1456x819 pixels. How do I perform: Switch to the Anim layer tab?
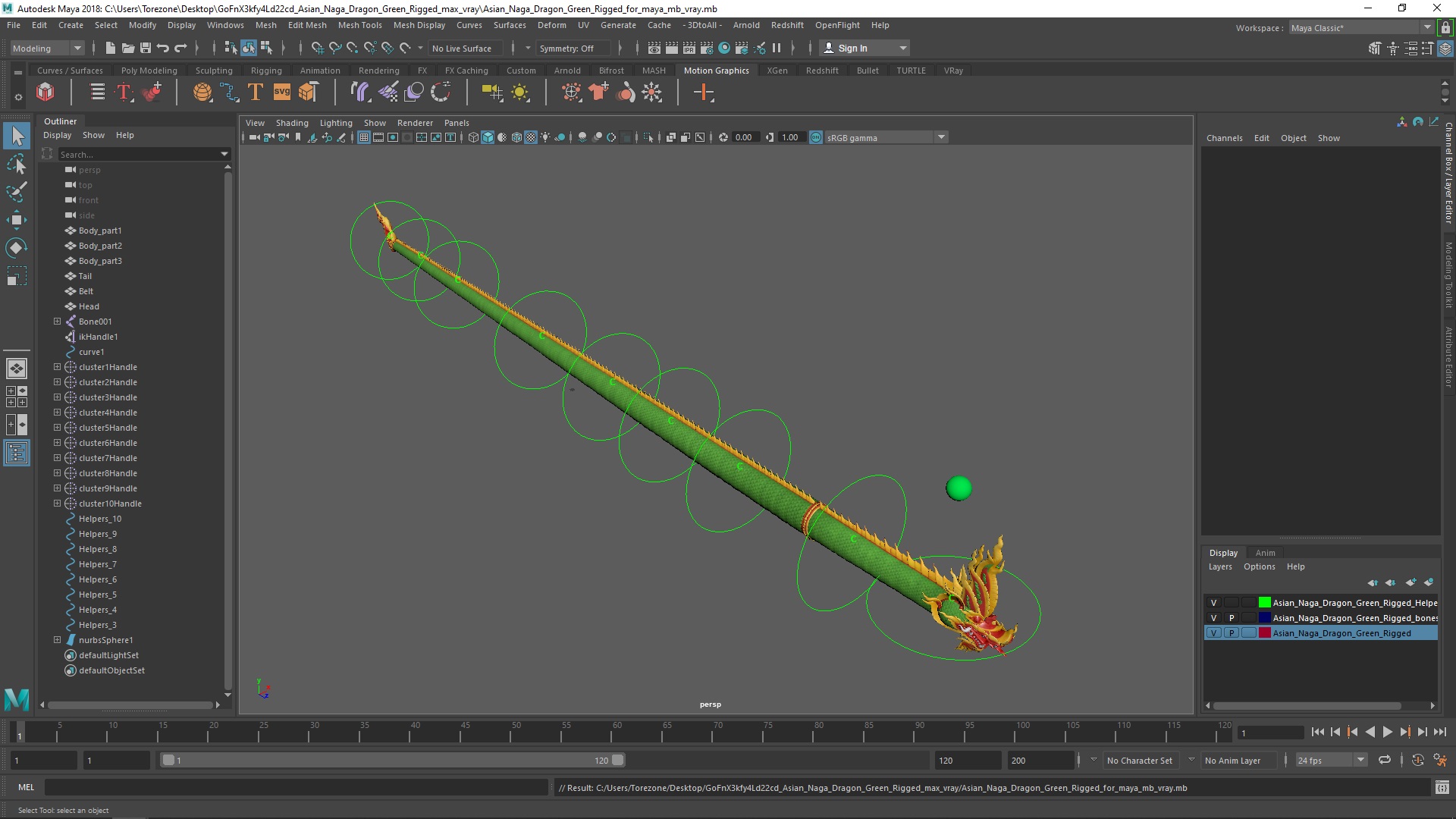[x=1265, y=553]
